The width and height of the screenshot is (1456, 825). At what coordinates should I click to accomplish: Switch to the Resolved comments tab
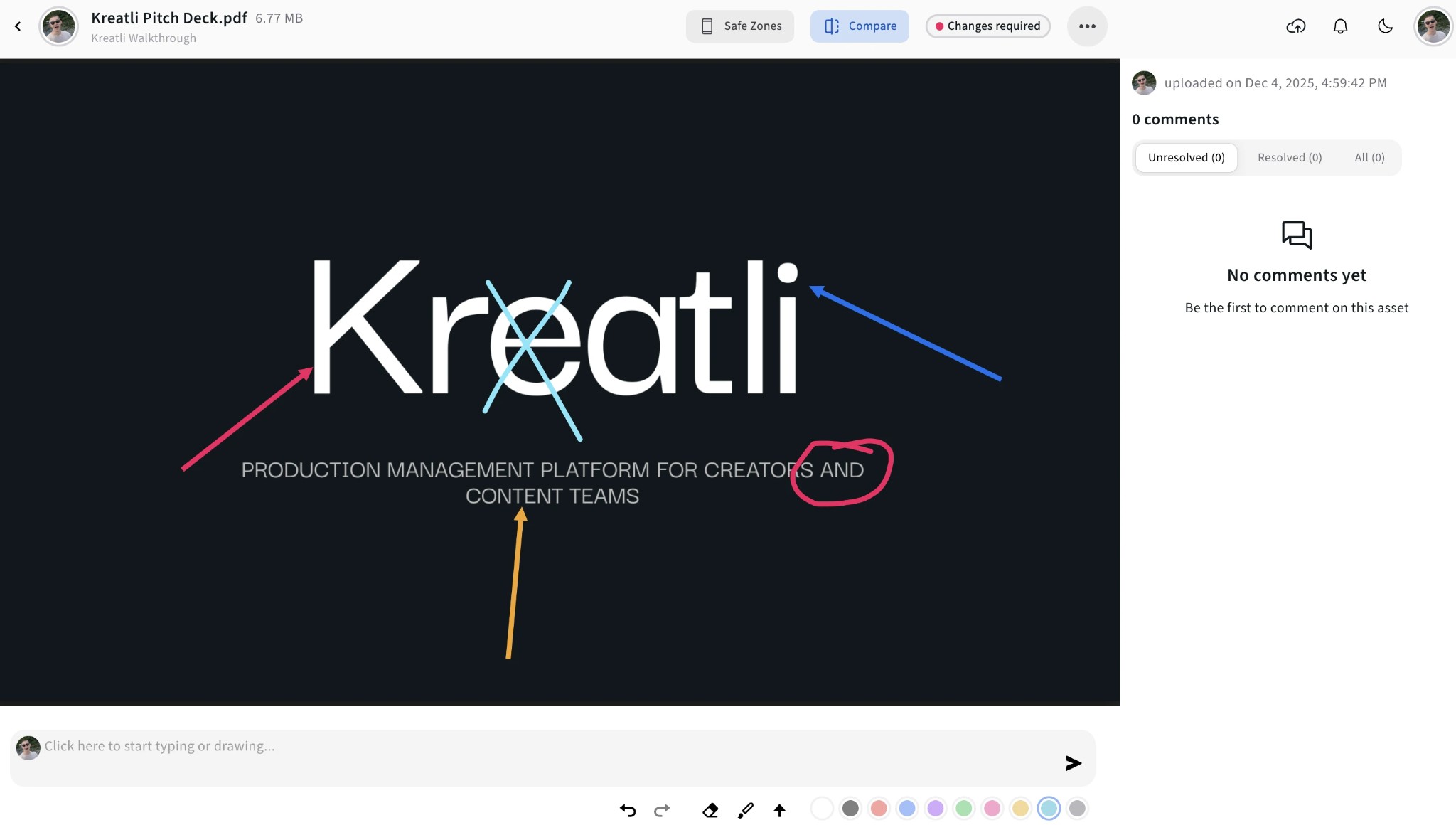[x=1289, y=157]
